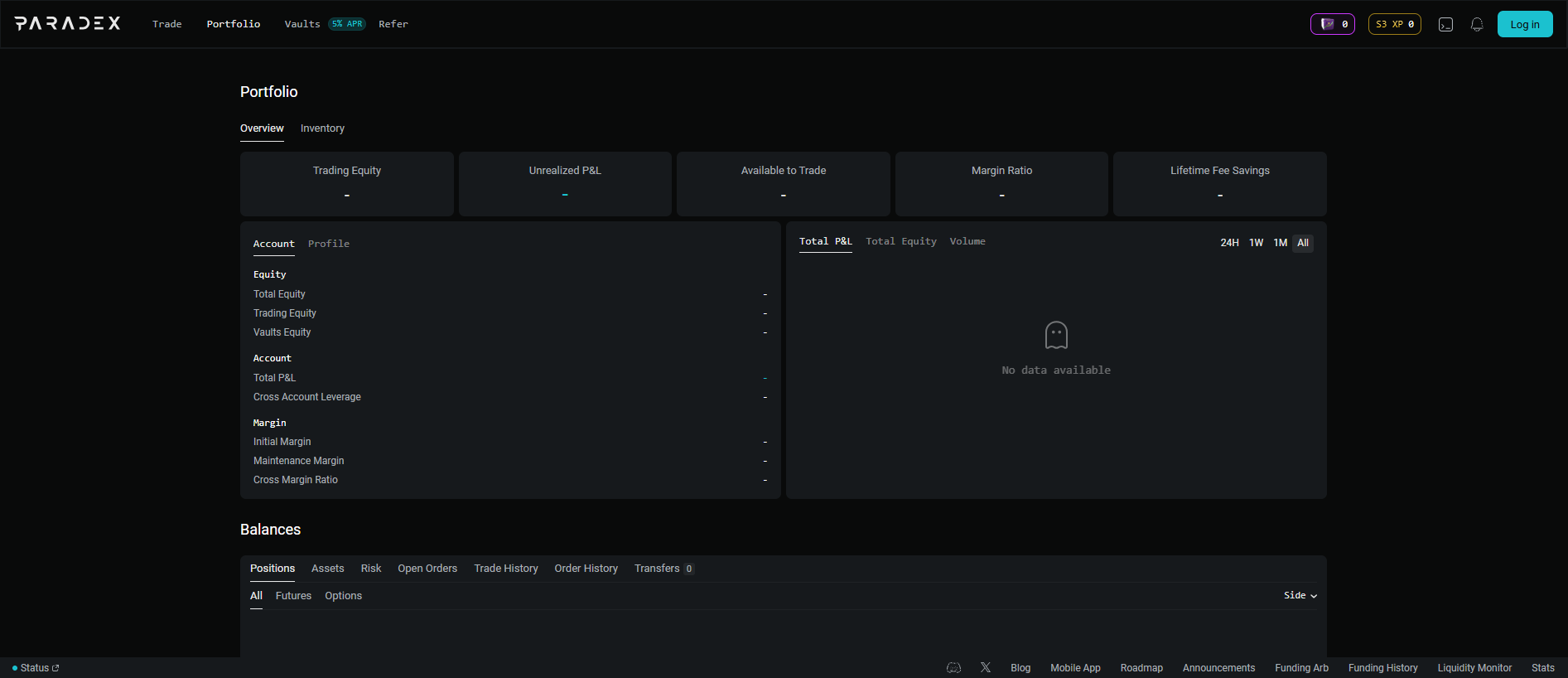Select the Account tab
Image resolution: width=1568 pixels, height=678 pixels.
click(x=274, y=244)
